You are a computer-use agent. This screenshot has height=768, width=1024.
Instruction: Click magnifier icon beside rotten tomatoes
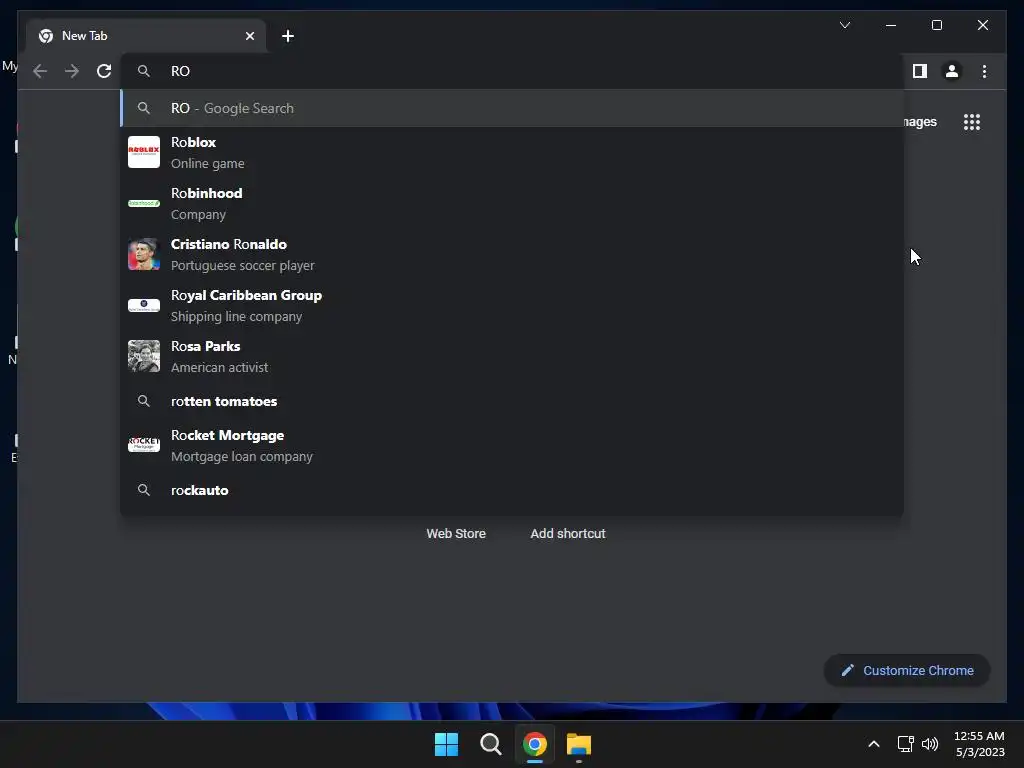tap(144, 401)
